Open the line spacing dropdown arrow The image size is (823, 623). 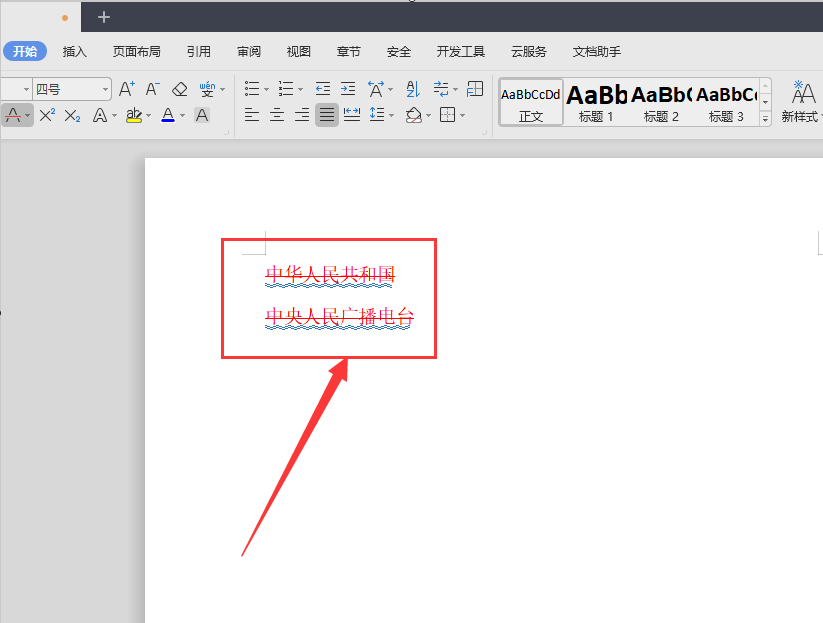pos(392,115)
